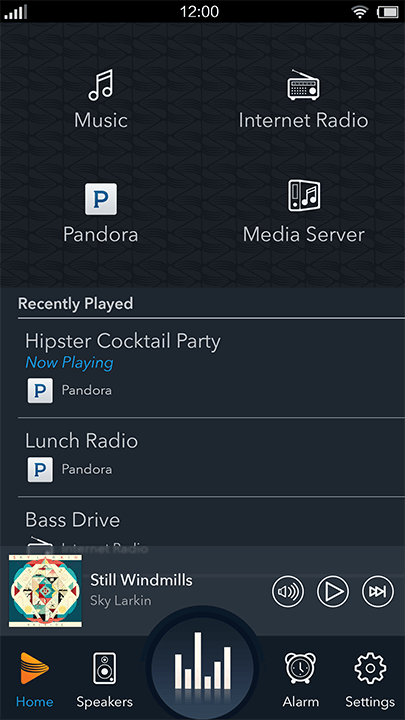Open the Bass Drive station
Image resolution: width=405 pixels, height=720 pixels.
[73, 520]
